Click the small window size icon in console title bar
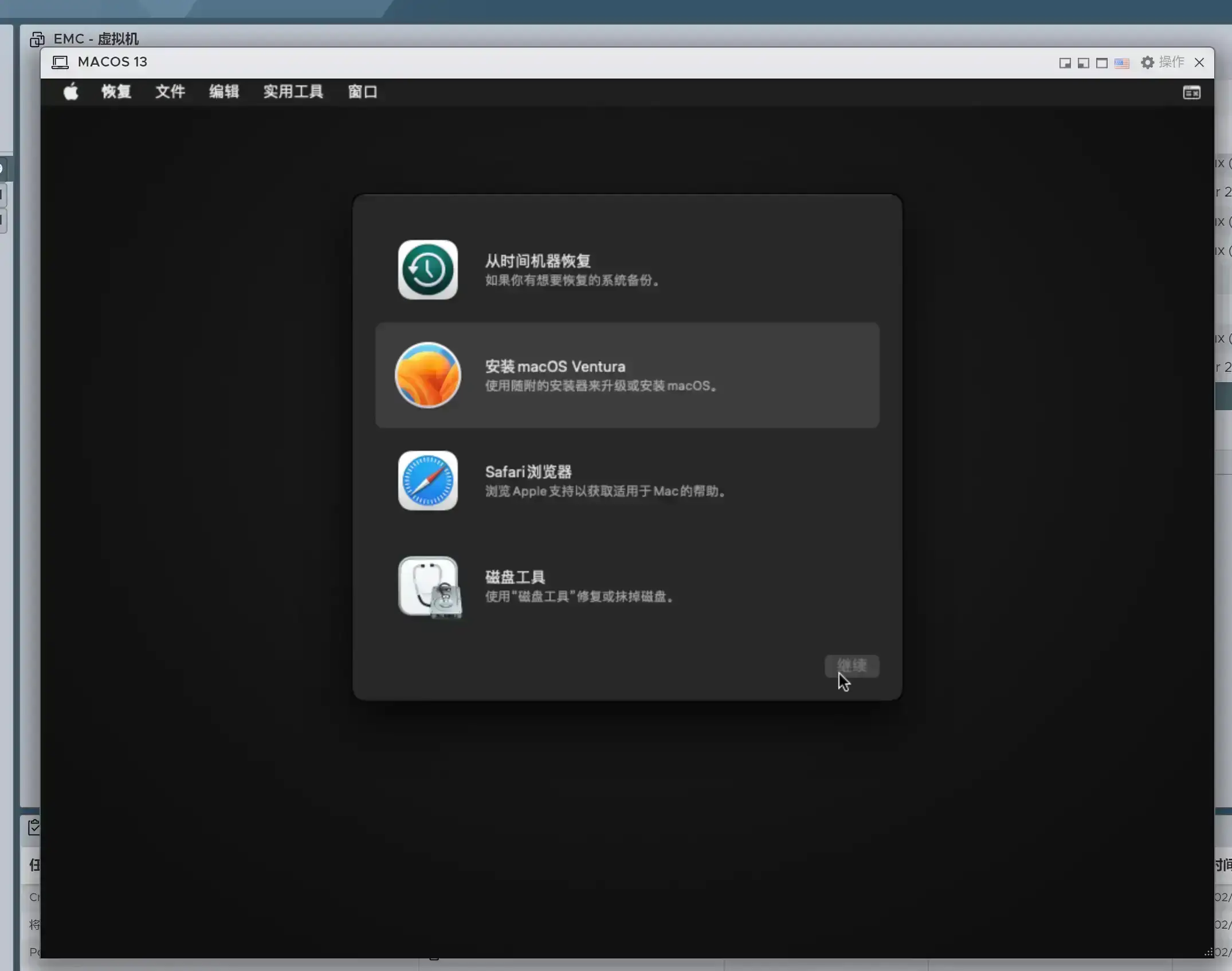This screenshot has height=971, width=1232. coord(1065,63)
